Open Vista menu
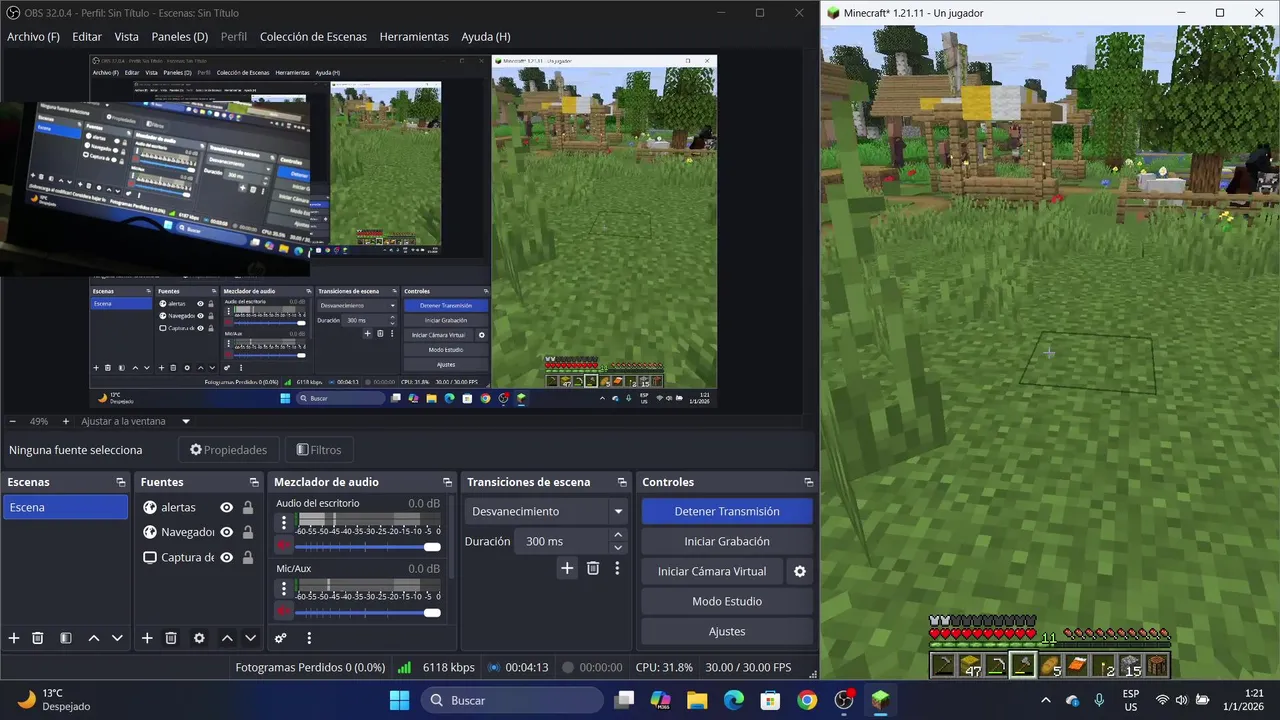 point(127,36)
